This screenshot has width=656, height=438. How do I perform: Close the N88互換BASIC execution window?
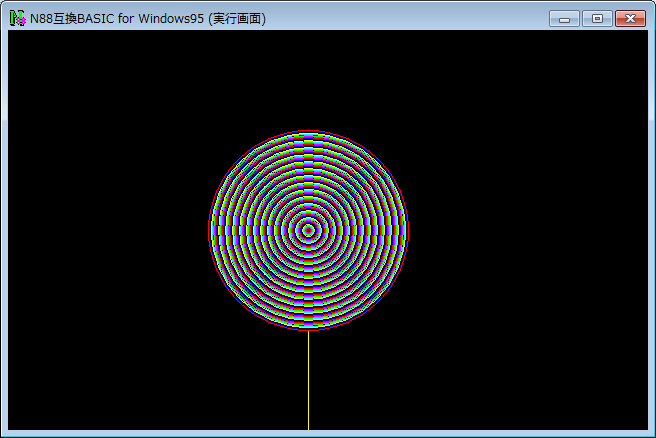[x=630, y=19]
